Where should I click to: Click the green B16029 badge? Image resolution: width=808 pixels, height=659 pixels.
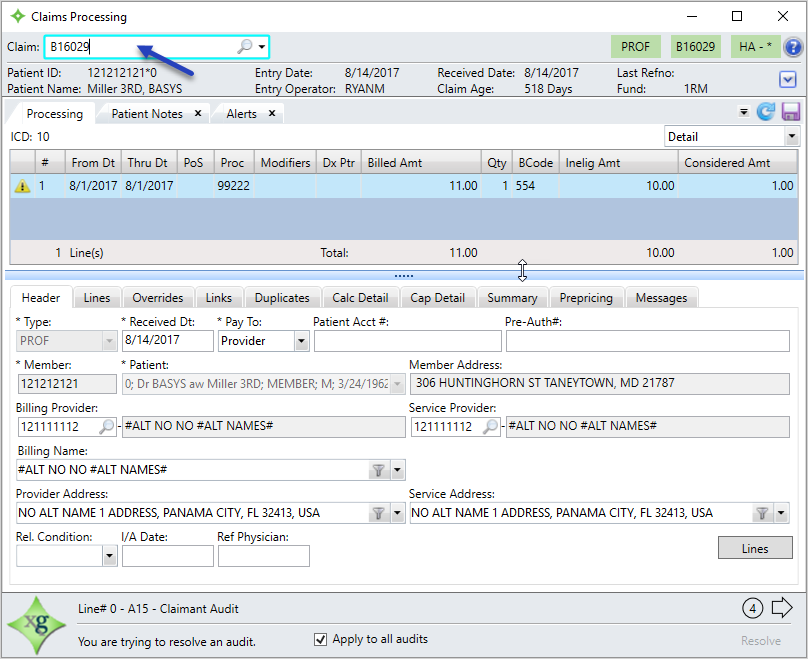point(695,47)
